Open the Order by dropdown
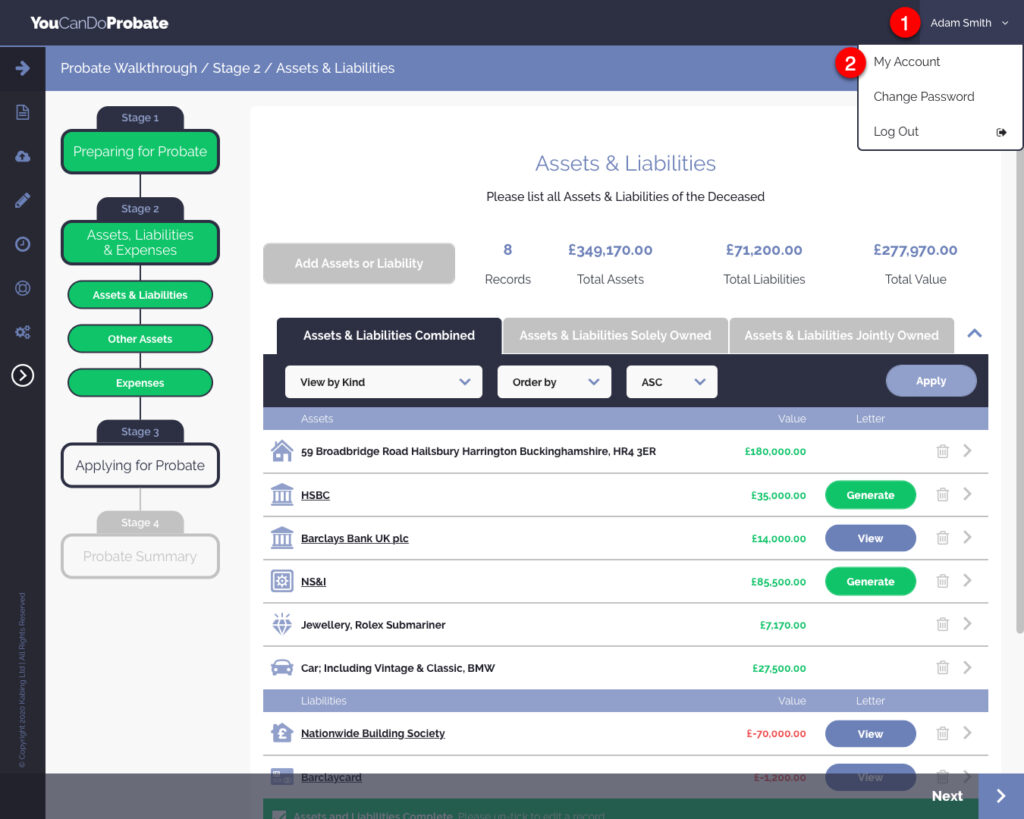This screenshot has height=819, width=1024. tap(554, 382)
